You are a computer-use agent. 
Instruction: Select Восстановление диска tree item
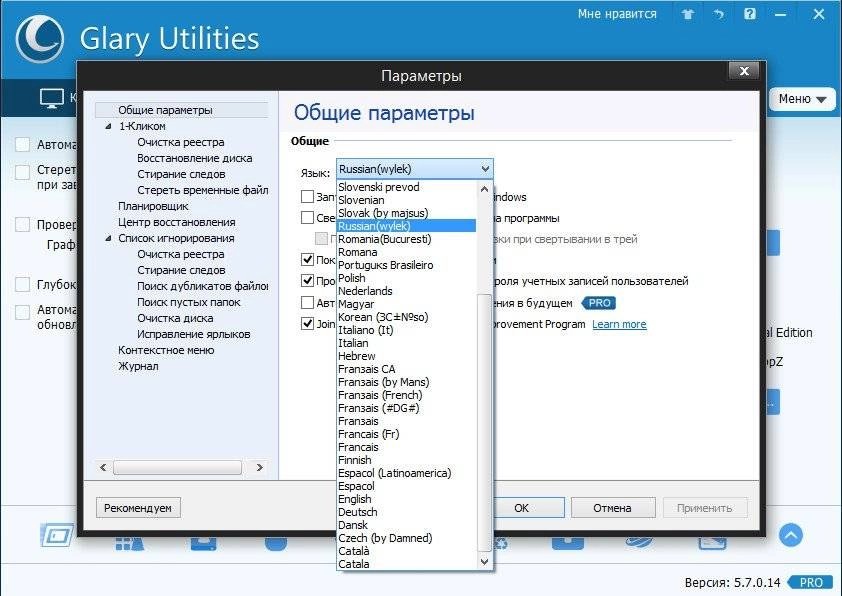[x=194, y=158]
